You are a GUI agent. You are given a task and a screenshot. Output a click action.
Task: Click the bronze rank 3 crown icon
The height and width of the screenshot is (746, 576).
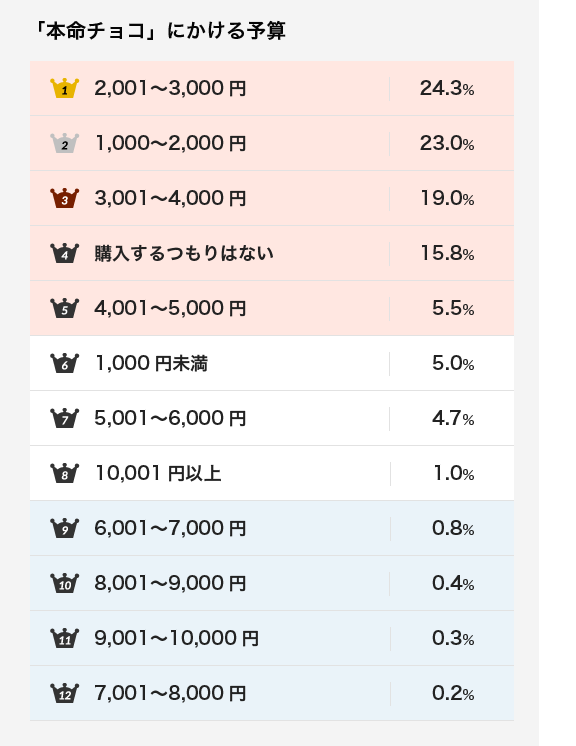coord(65,198)
